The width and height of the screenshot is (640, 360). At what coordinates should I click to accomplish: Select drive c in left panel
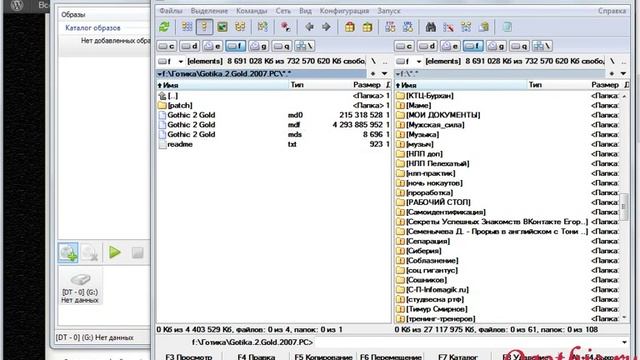coord(167,46)
